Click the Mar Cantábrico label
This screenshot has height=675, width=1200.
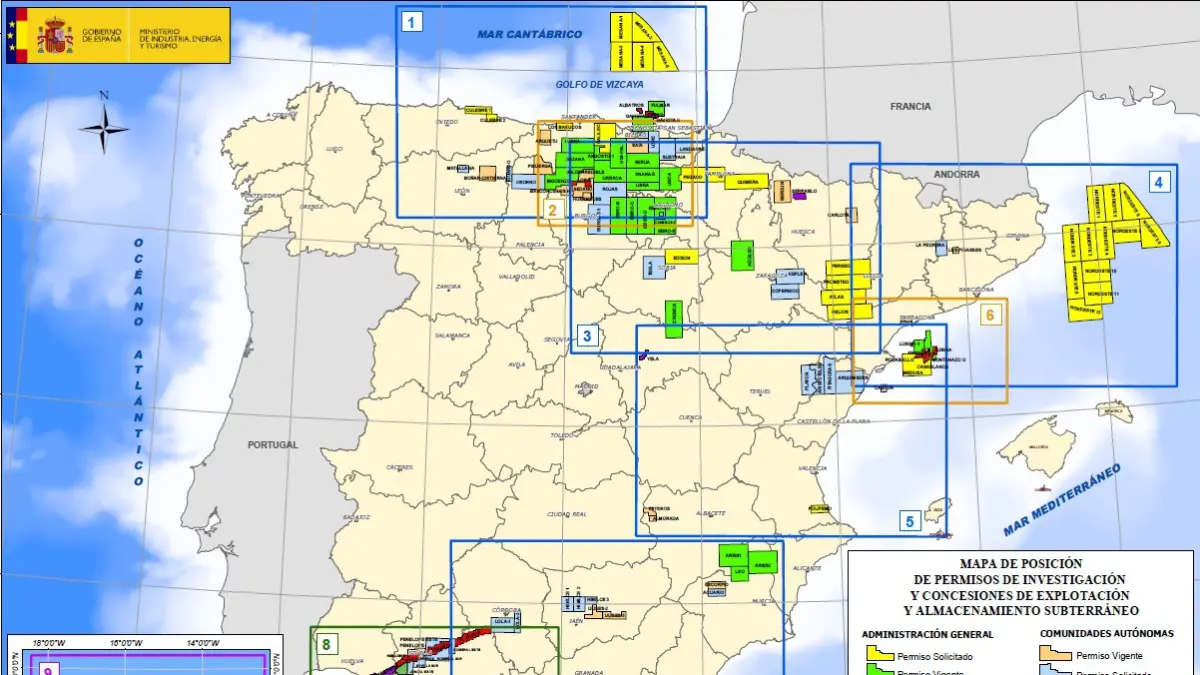coord(529,34)
